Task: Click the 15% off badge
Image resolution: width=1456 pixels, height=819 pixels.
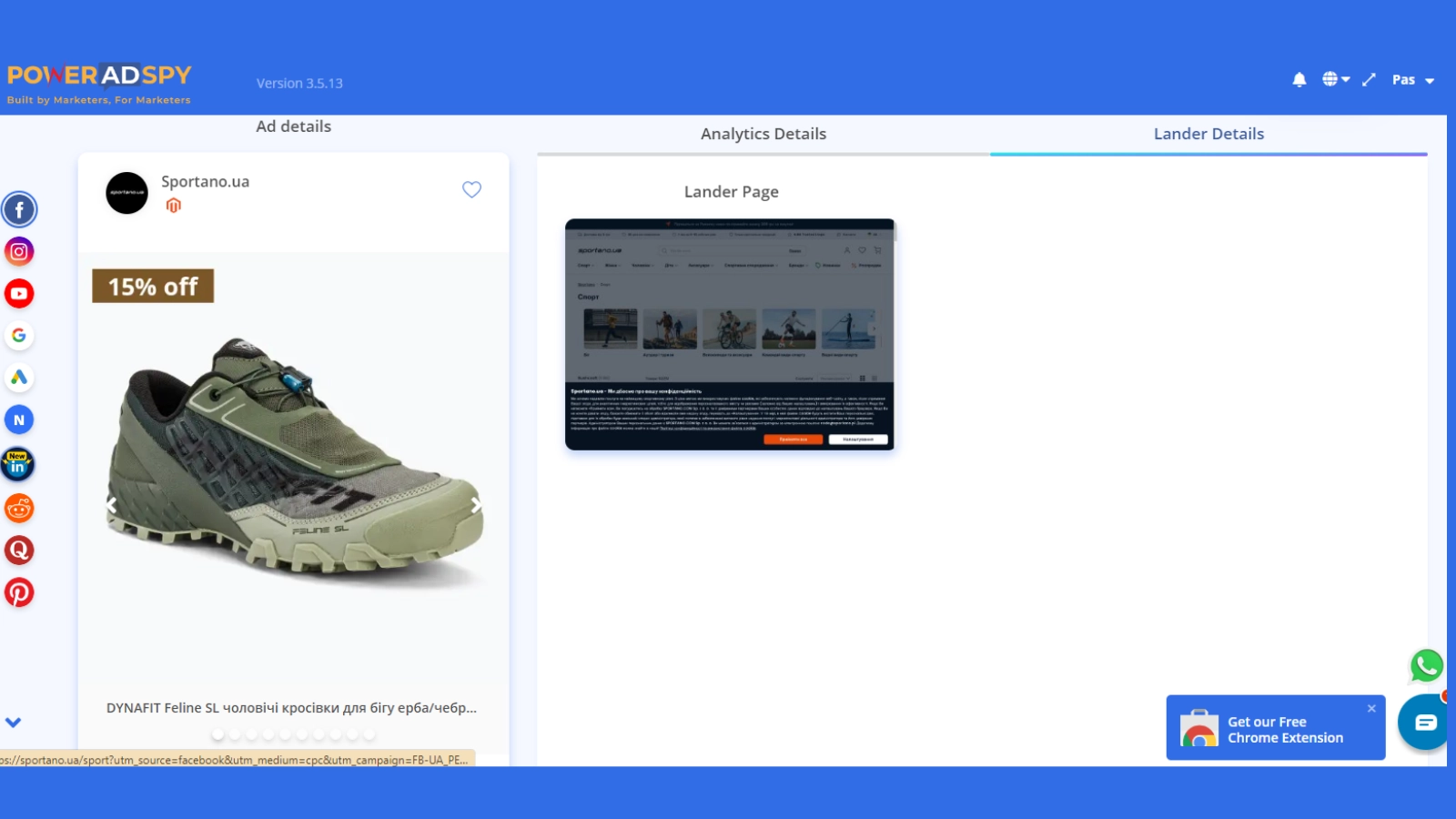Action: [153, 287]
